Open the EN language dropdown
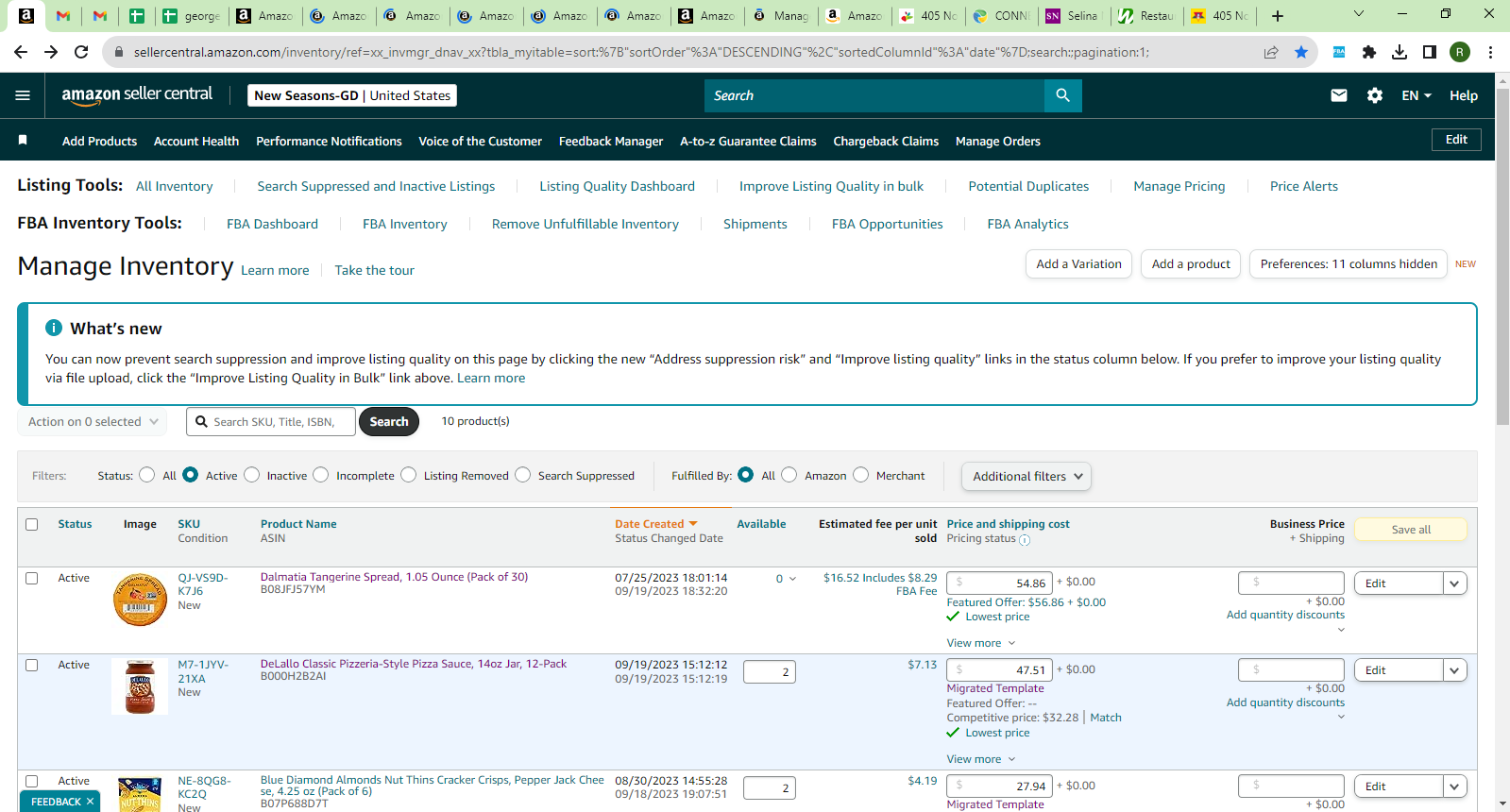Screen dimensions: 1510x812 click(1417, 95)
